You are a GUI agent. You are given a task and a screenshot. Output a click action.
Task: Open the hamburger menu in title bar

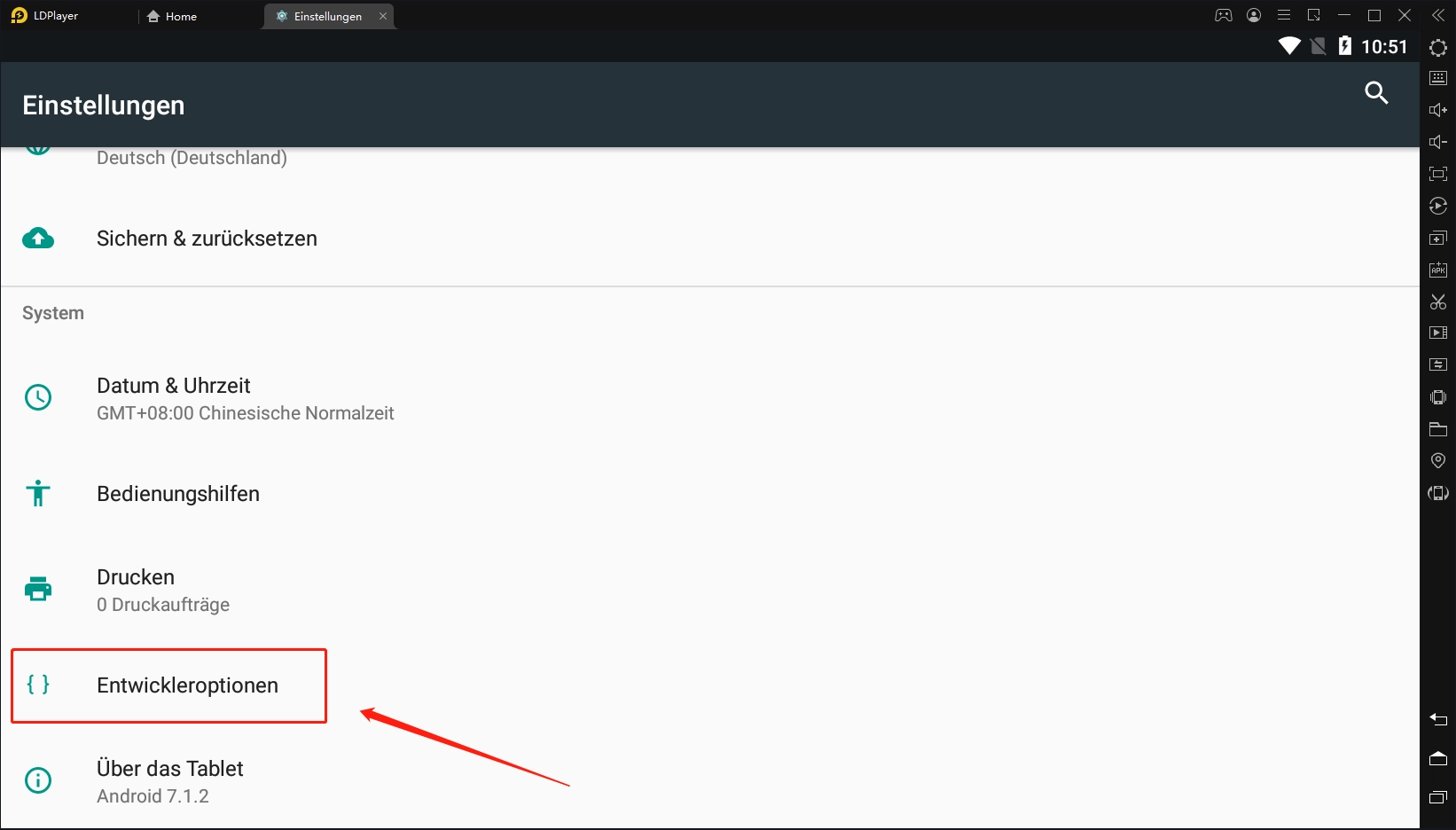click(1284, 15)
